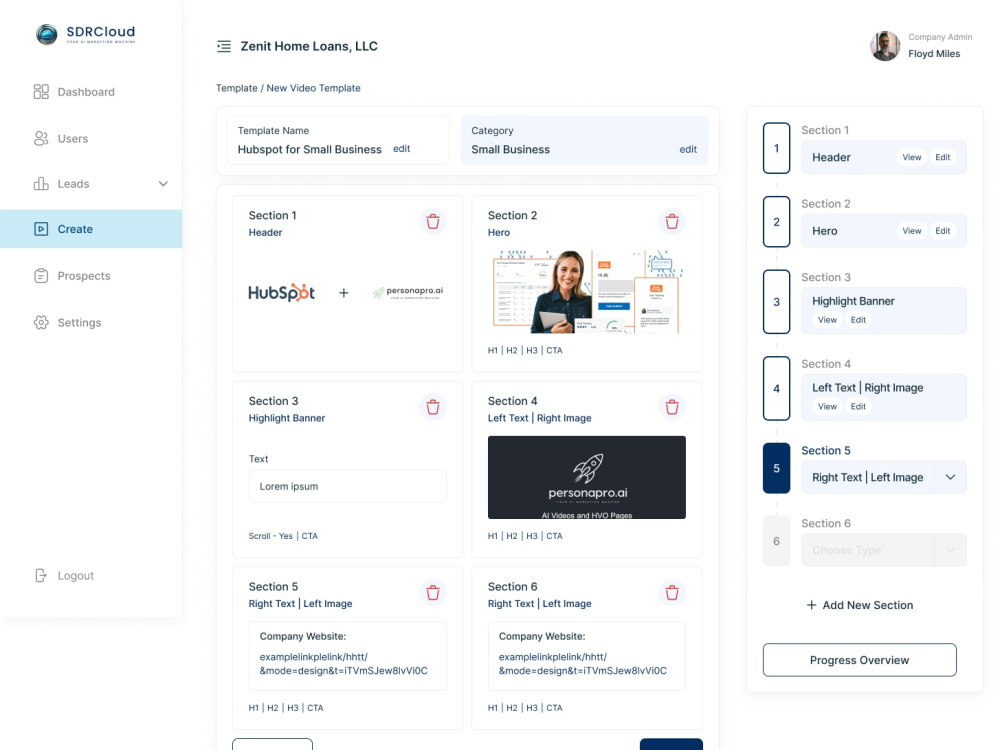Click Floyd Miles profile avatar
The width and height of the screenshot is (1000, 750).
(885, 46)
